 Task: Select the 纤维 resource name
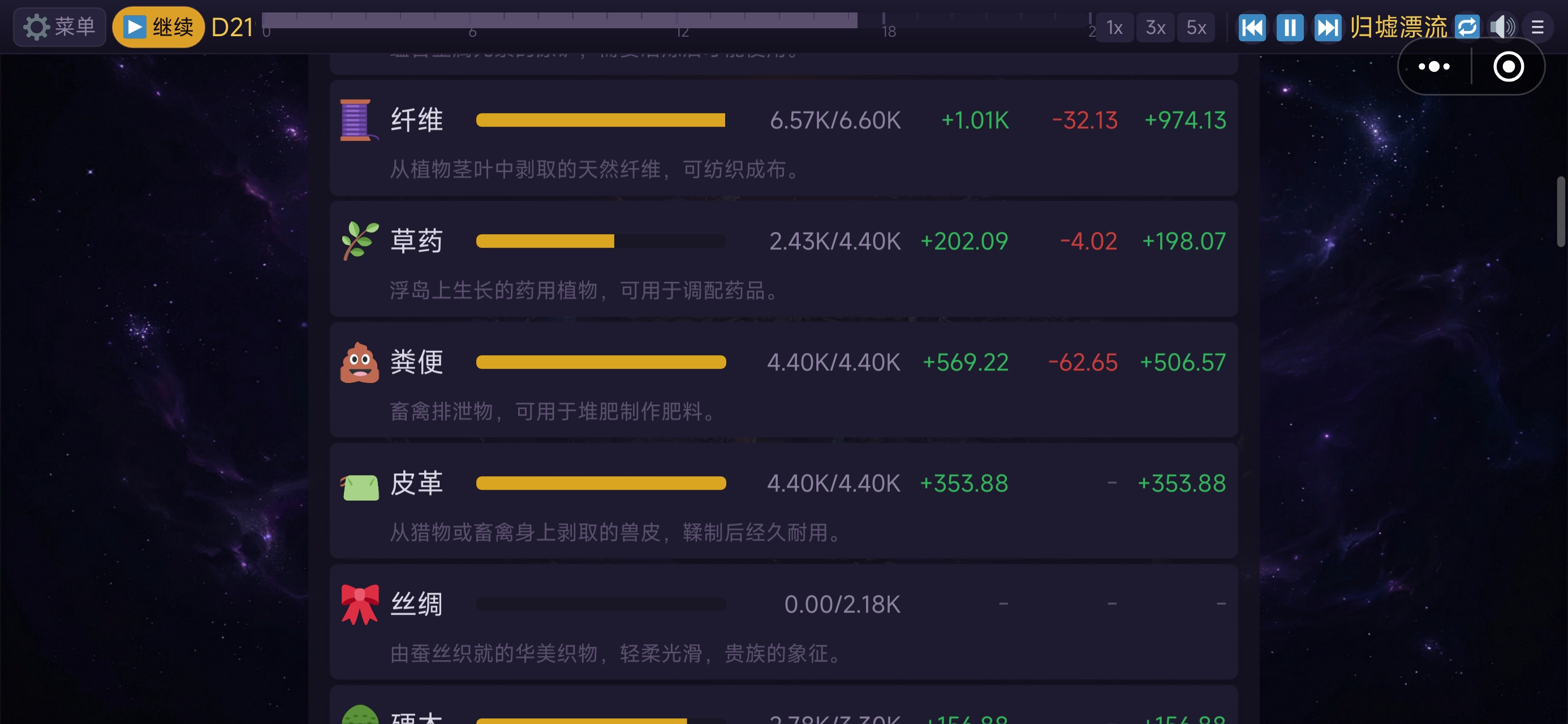point(416,120)
